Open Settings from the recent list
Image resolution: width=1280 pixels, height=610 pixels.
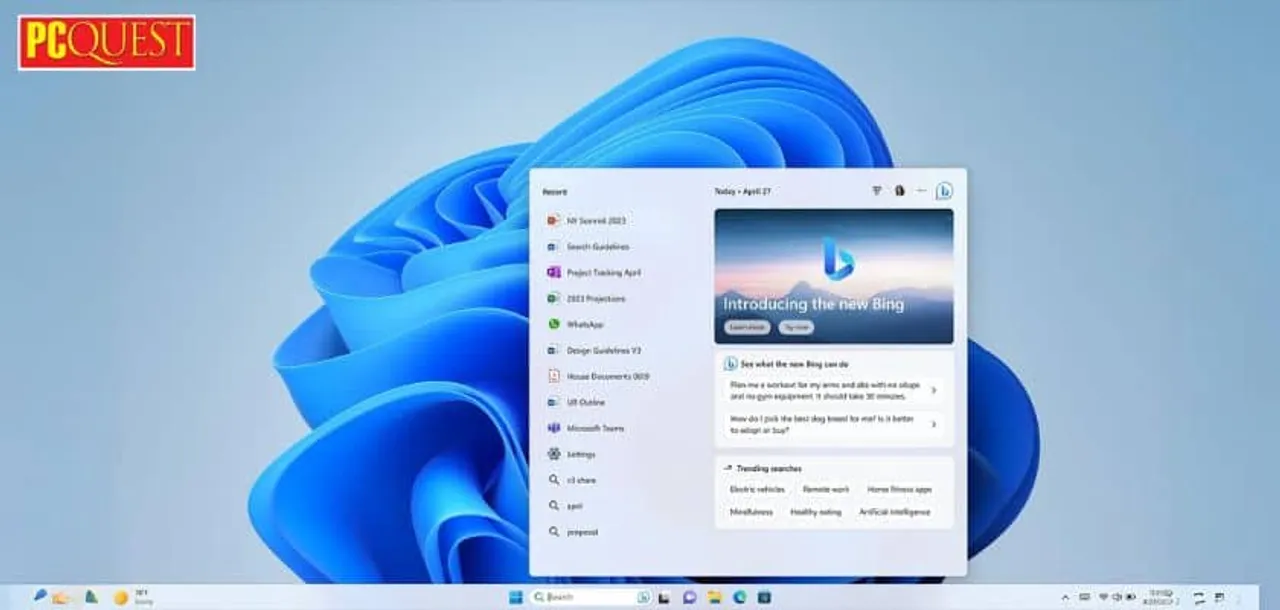(x=572, y=454)
